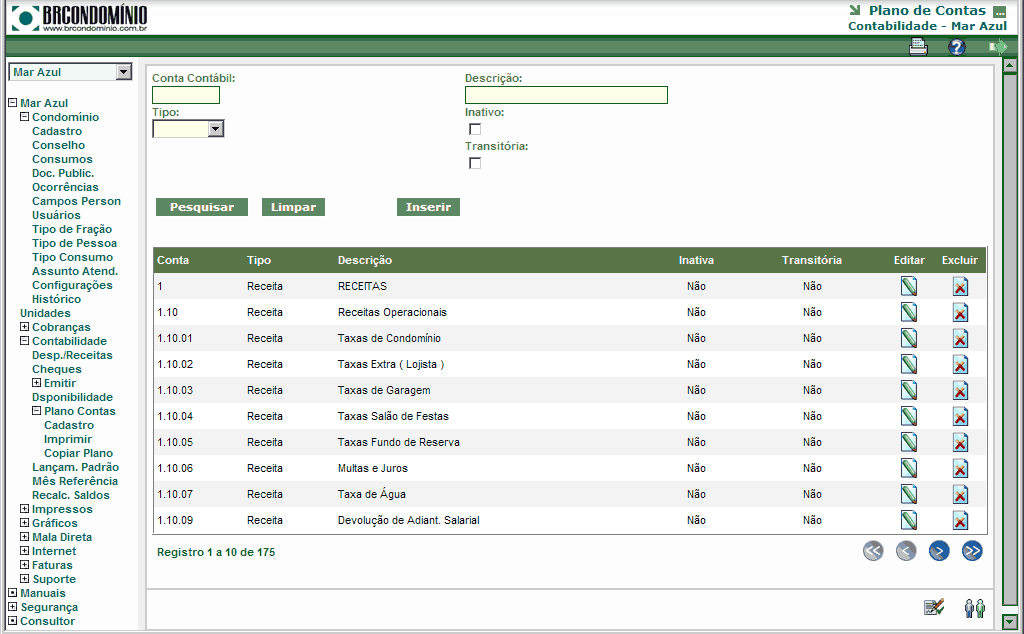Click the Conta Contábil input field

pyautogui.click(x=186, y=95)
